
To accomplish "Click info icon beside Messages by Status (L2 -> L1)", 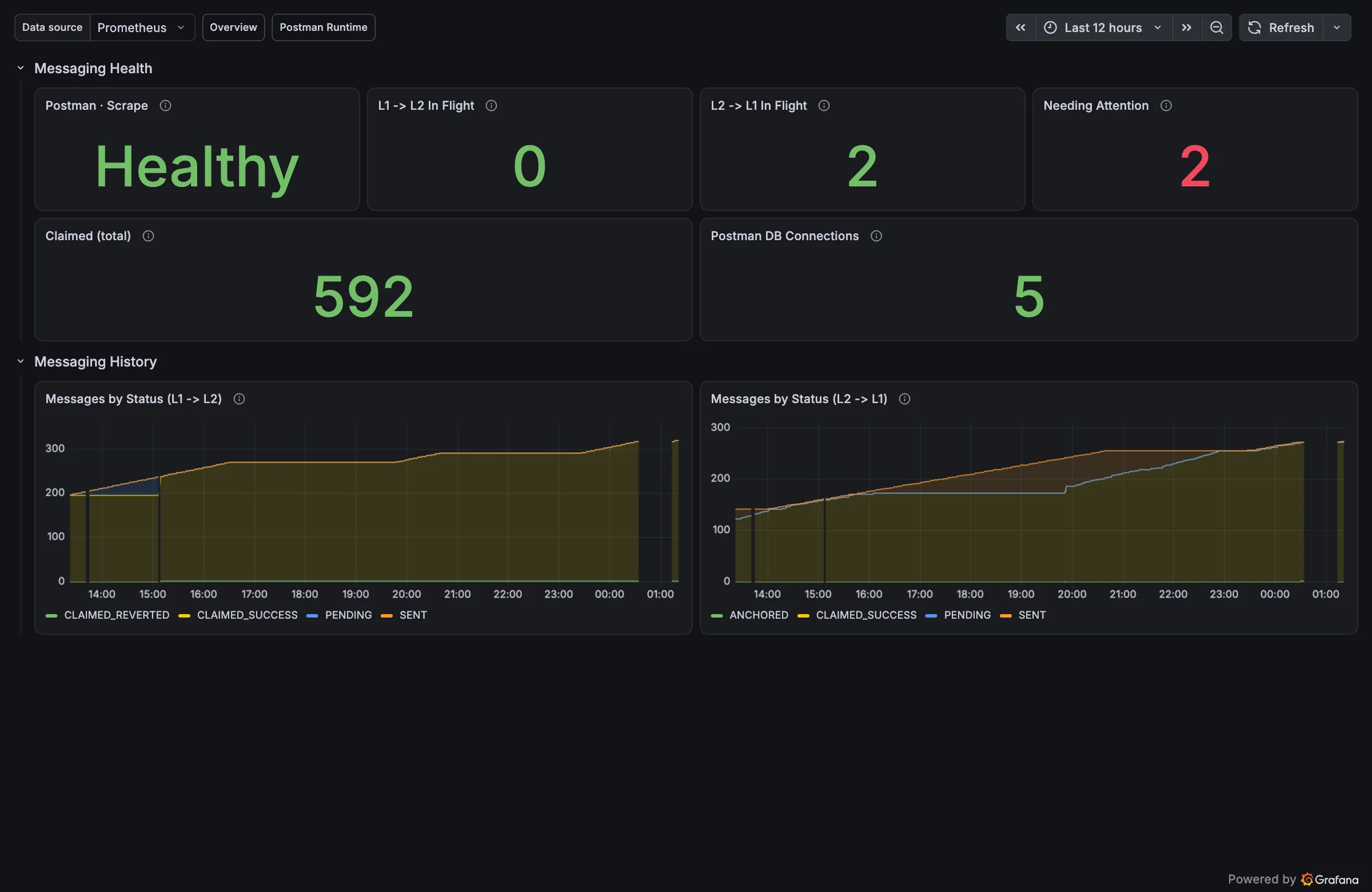I will [904, 399].
